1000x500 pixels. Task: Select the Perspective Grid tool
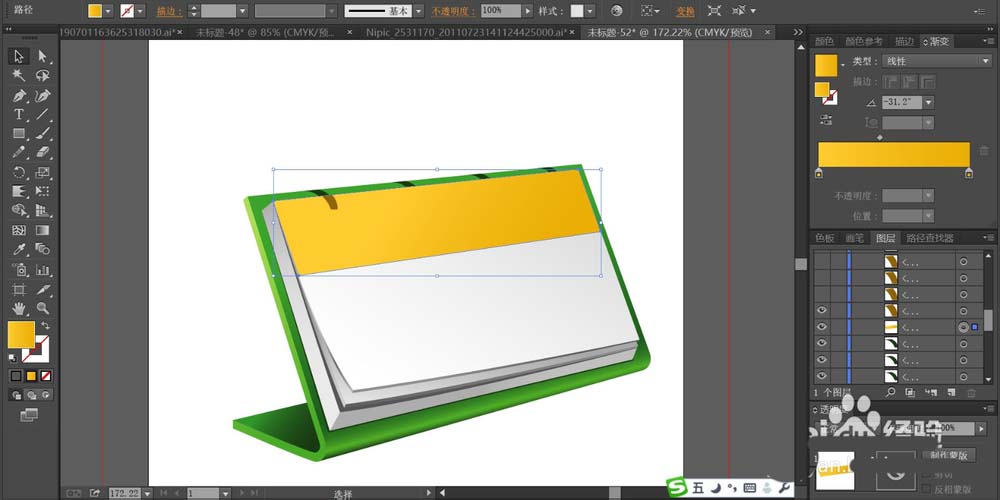tap(42, 210)
